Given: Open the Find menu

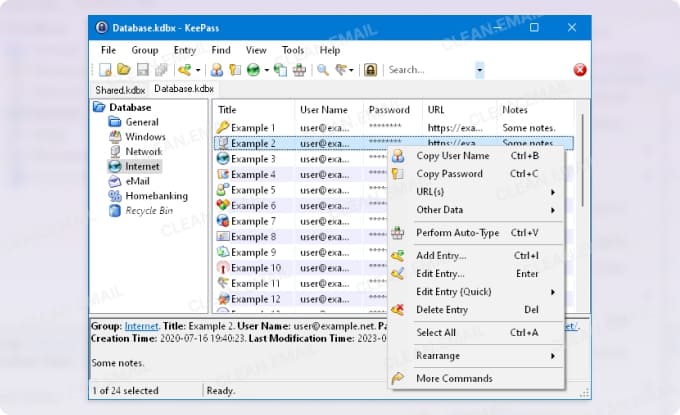Looking at the screenshot, I should click(221, 50).
